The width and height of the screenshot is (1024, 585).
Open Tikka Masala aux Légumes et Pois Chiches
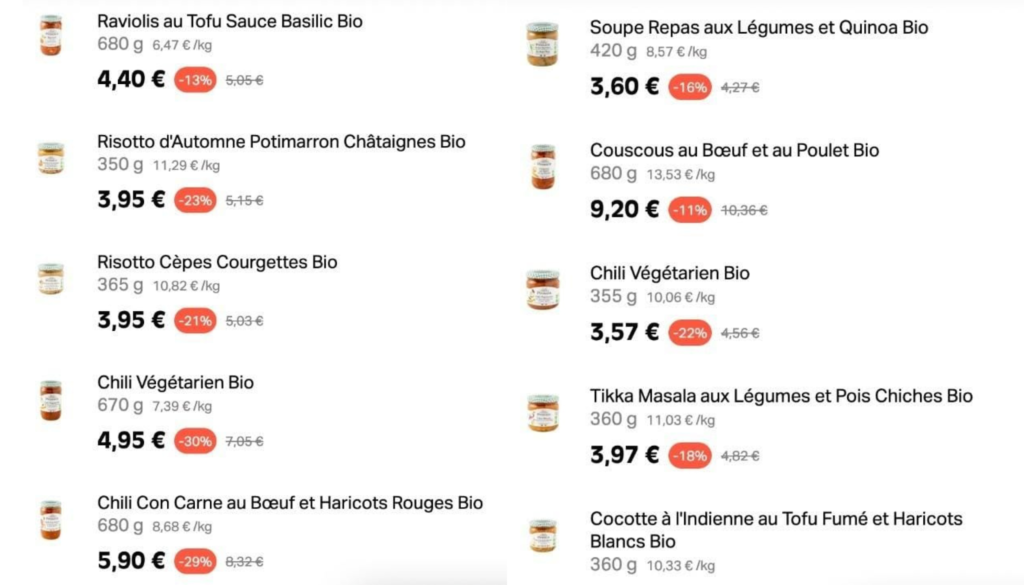(x=782, y=396)
